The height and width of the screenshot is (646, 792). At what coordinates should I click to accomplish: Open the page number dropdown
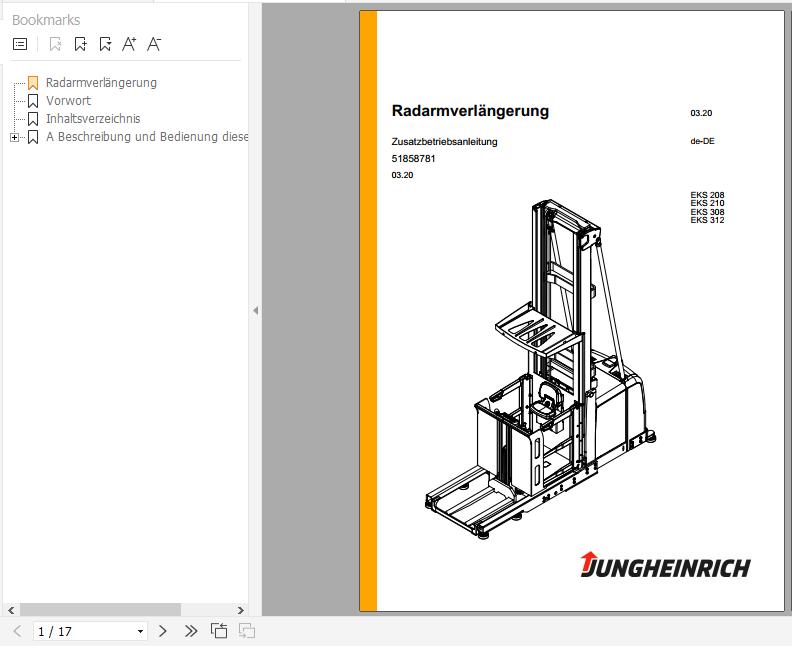pyautogui.click(x=140, y=631)
